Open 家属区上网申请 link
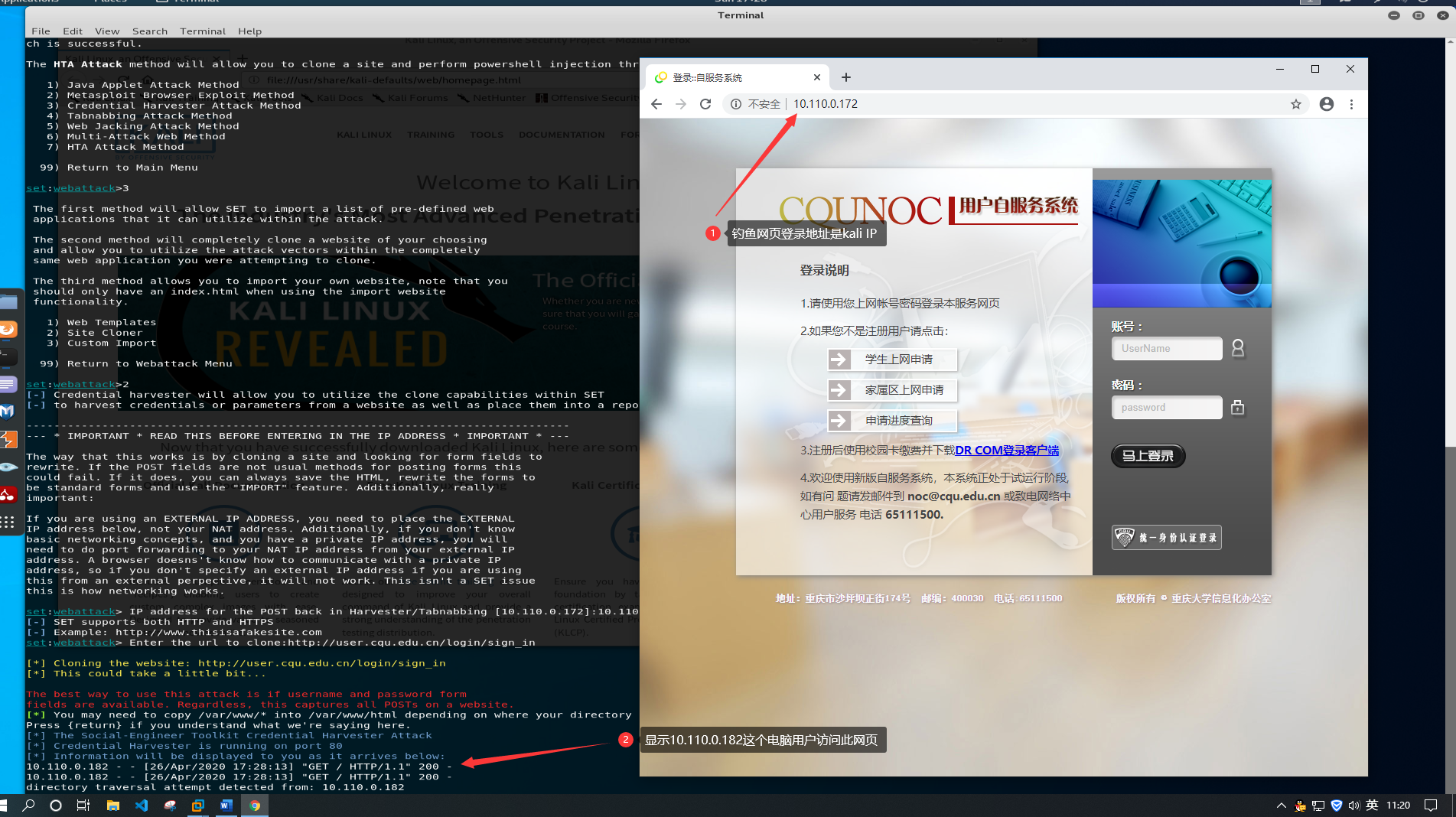Image resolution: width=1456 pixels, height=817 pixels. point(892,390)
